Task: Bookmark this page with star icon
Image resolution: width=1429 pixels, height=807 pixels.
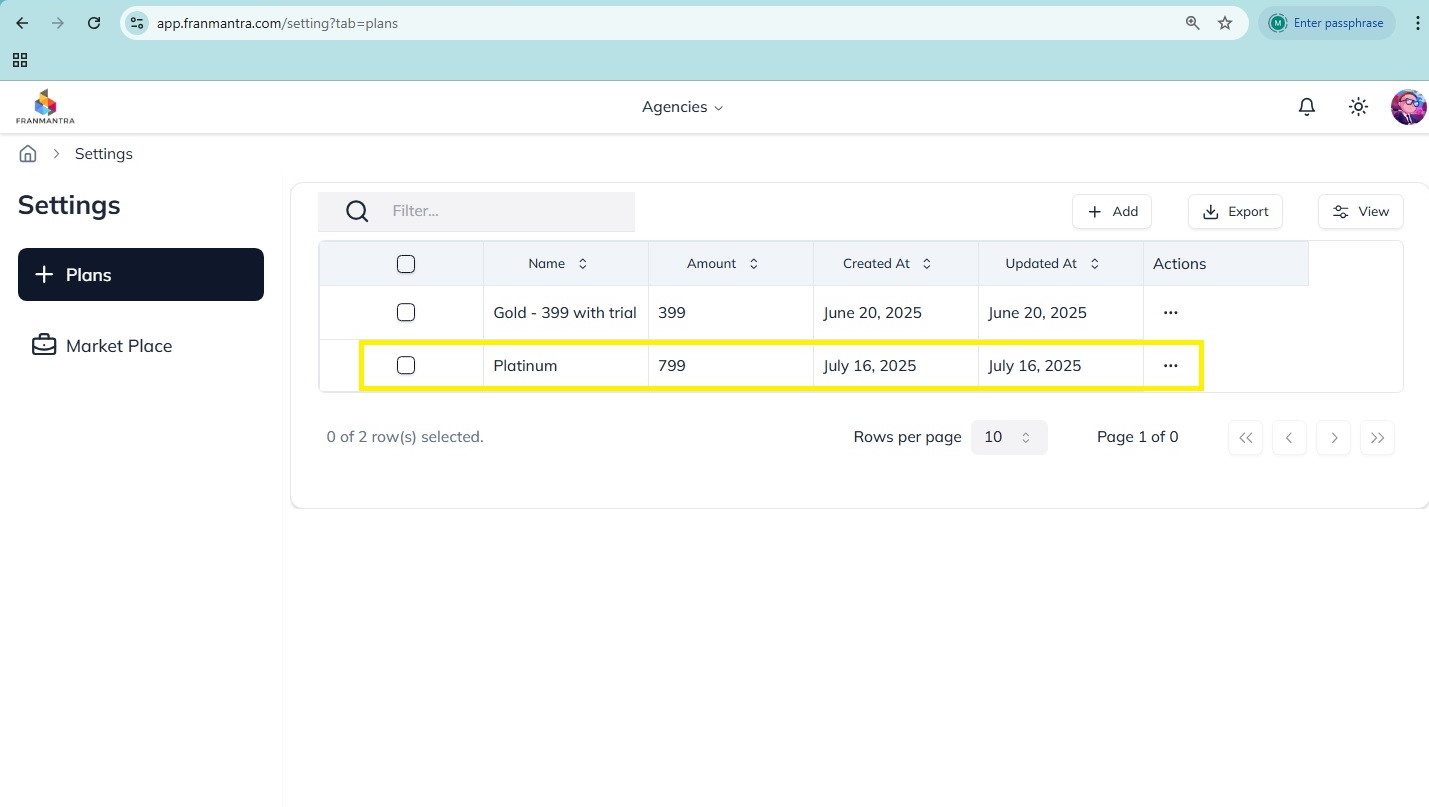Action: 1225,23
